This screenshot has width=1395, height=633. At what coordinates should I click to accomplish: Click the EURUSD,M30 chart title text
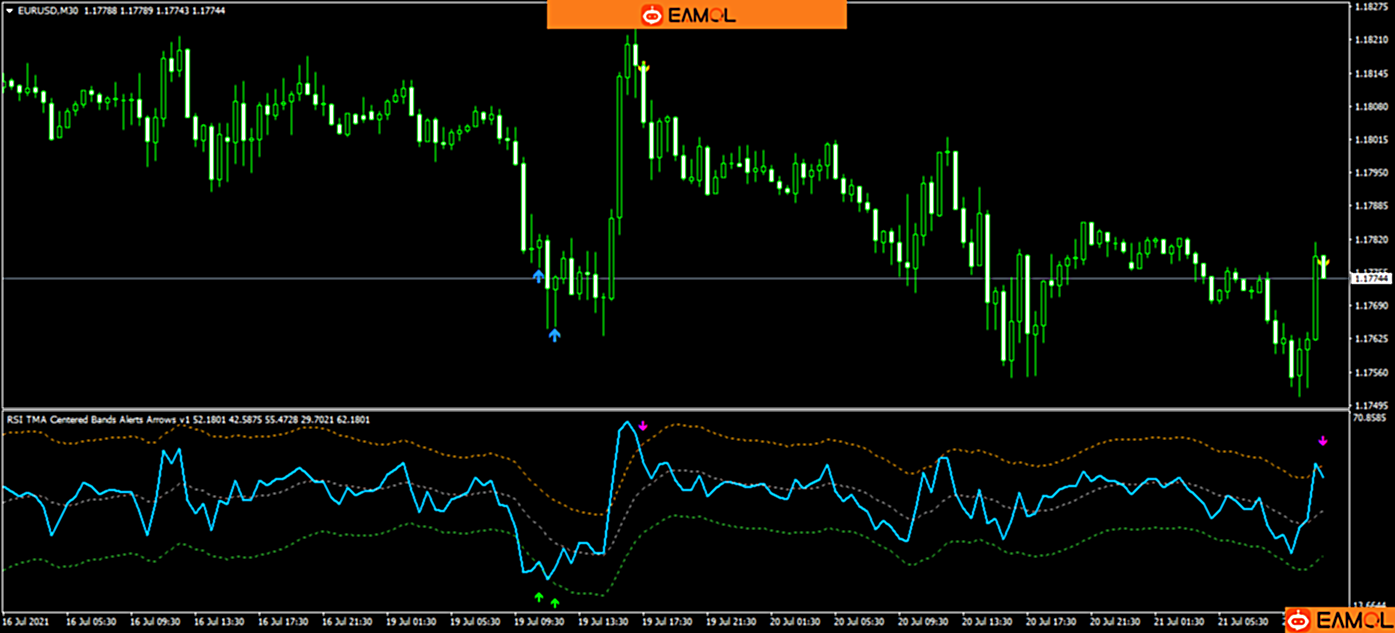tap(46, 9)
